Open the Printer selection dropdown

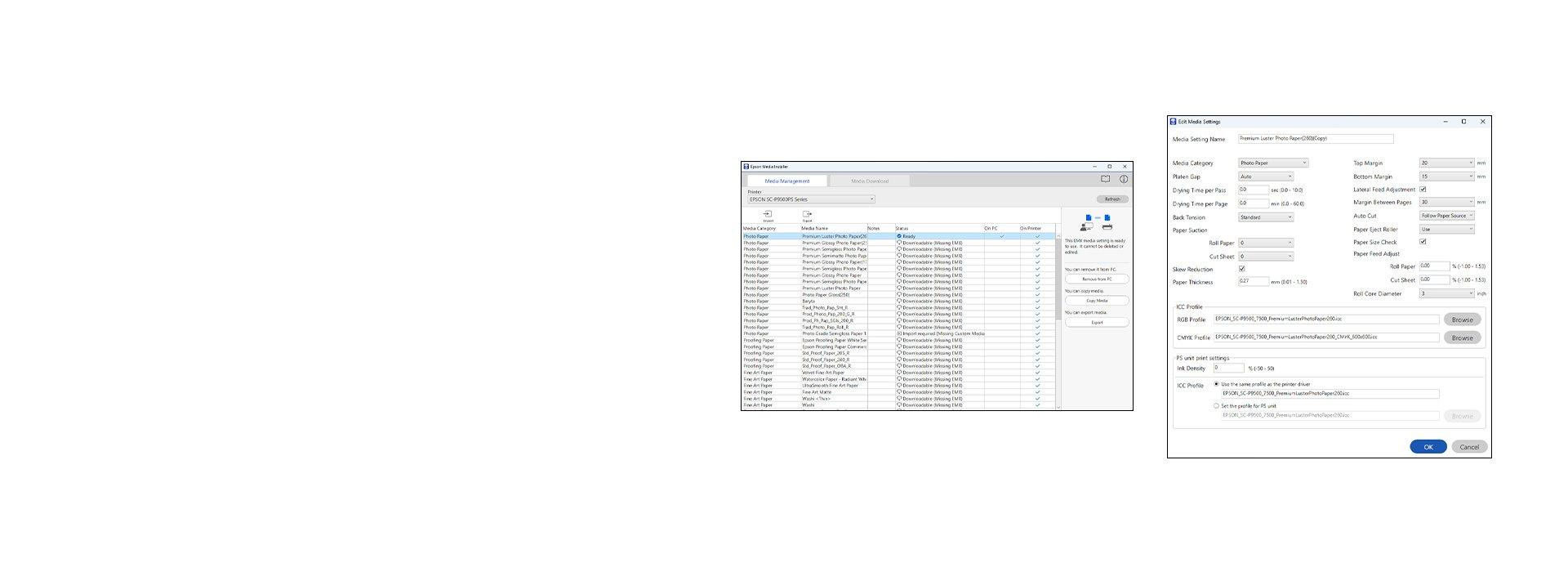click(811, 199)
